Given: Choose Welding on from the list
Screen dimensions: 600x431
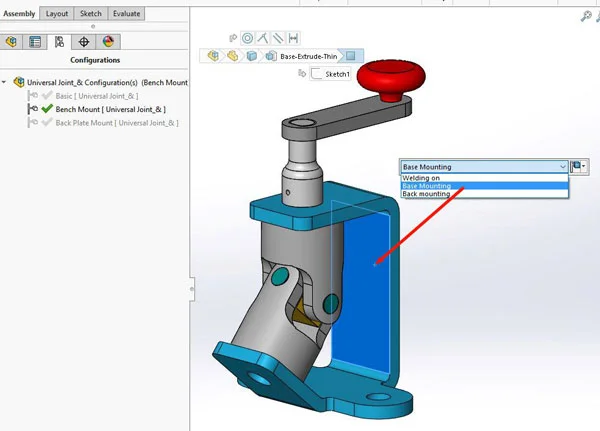Looking at the screenshot, I should click(421, 178).
